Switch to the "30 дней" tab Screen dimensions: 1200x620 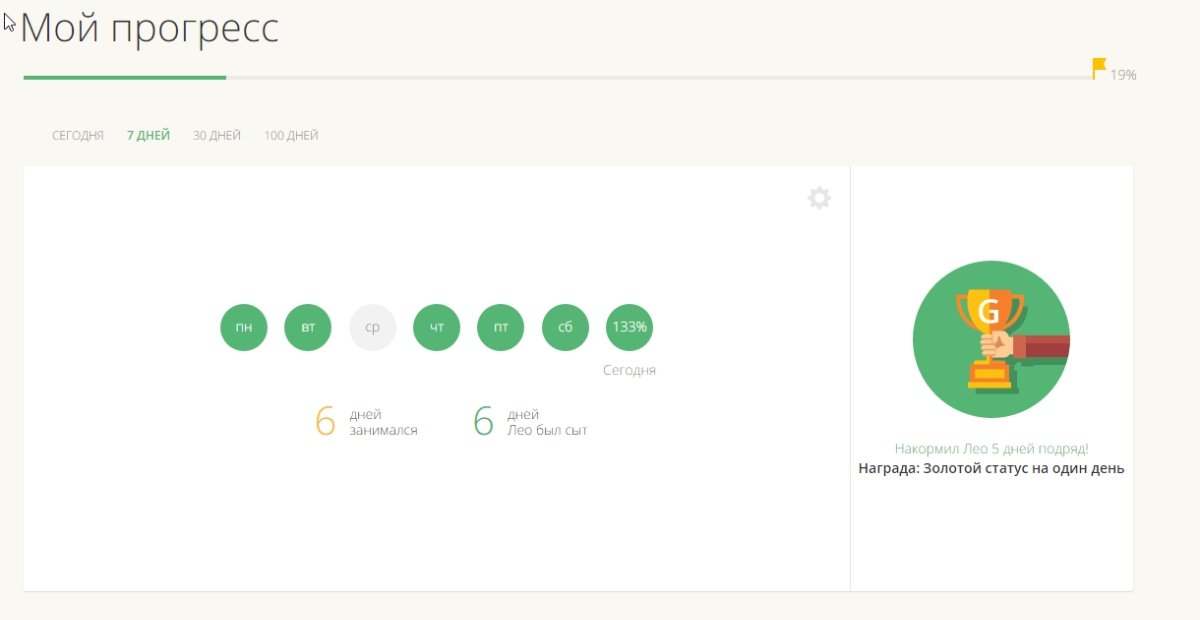(x=217, y=136)
